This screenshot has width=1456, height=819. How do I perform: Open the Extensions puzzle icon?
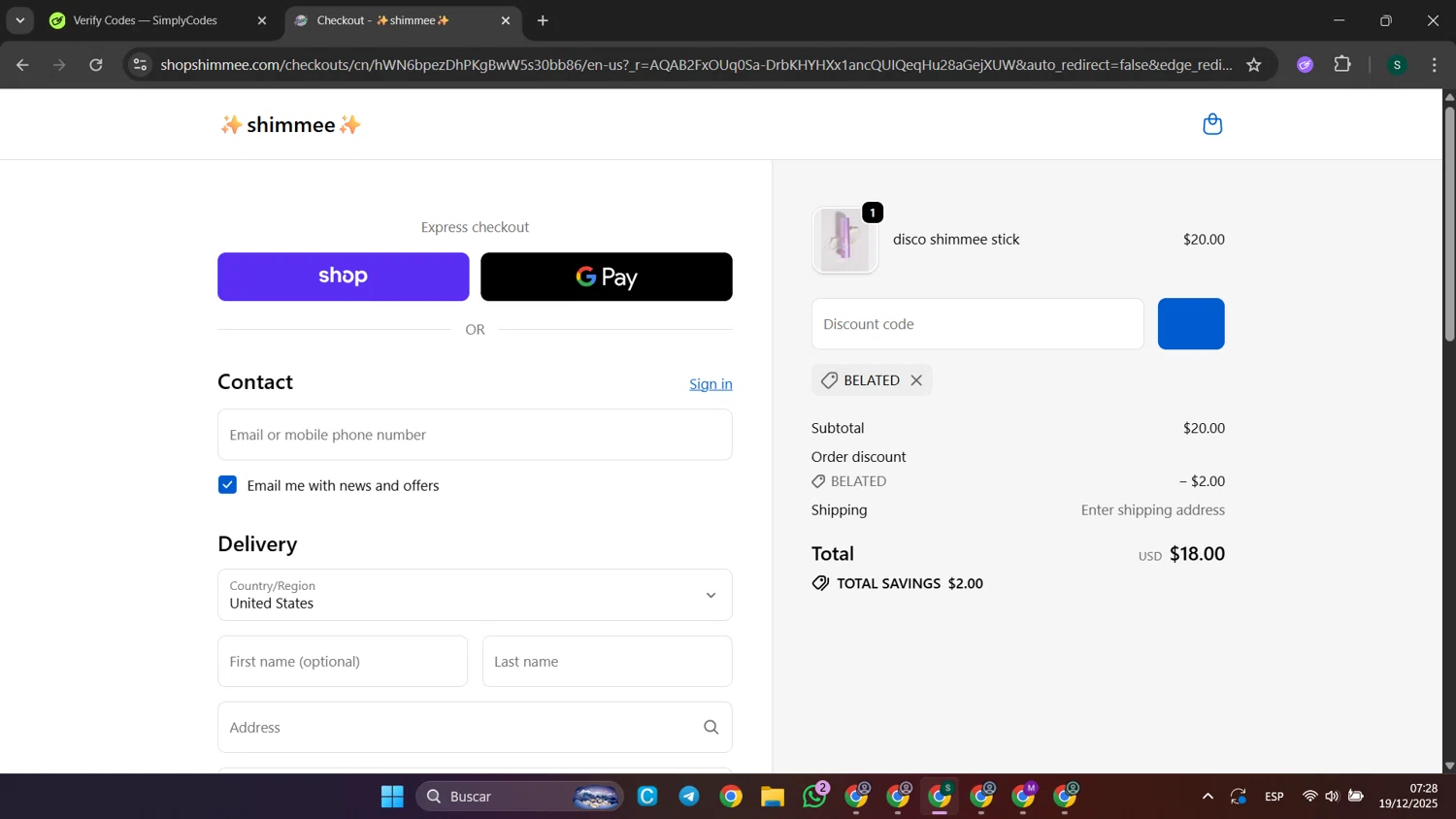pos(1342,65)
